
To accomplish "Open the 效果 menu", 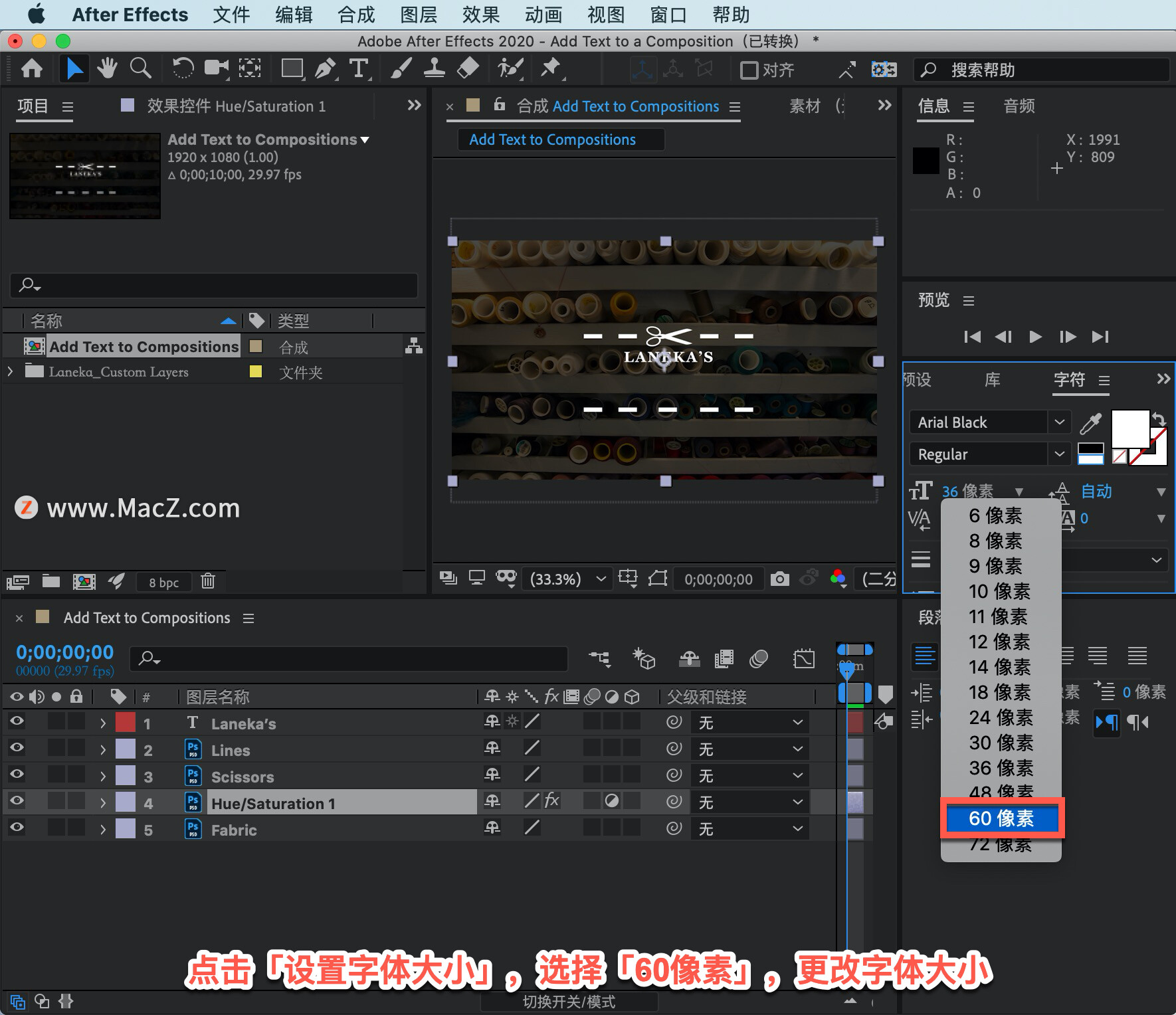I will (481, 15).
